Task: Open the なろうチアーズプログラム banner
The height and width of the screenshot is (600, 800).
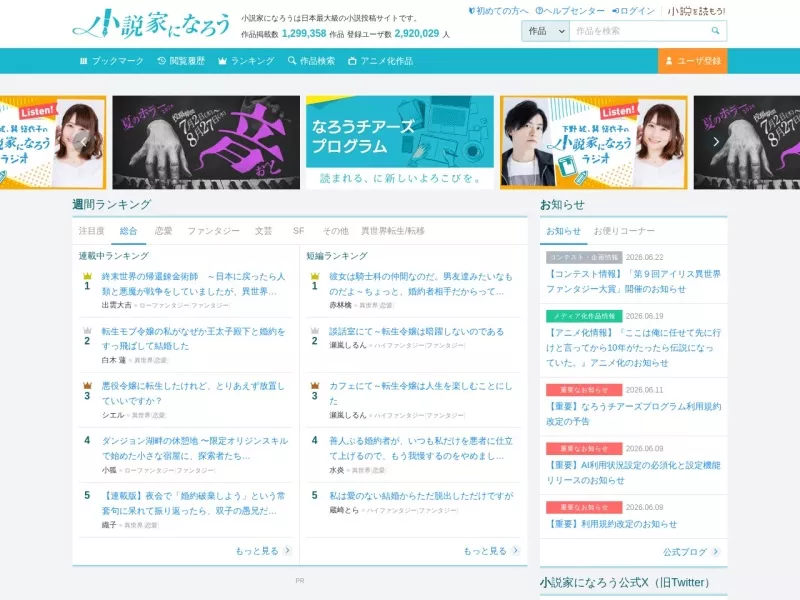Action: 400,142
